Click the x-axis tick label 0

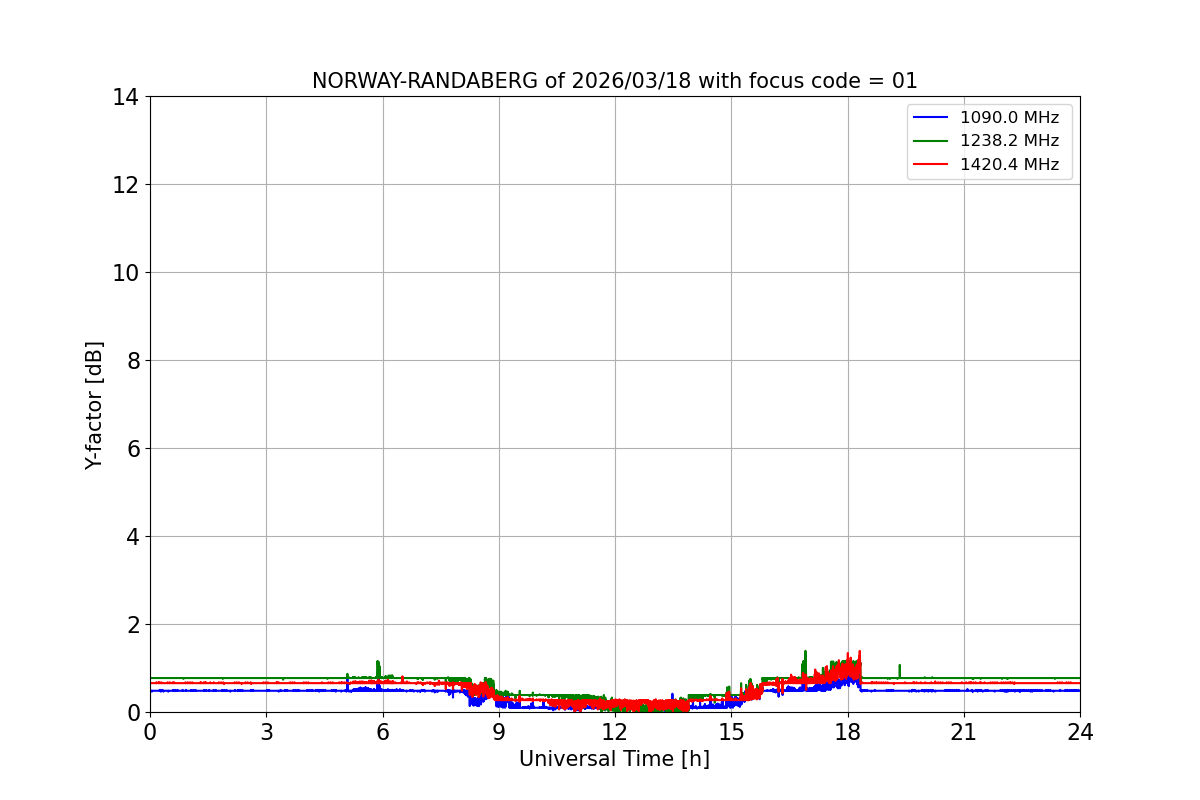pos(150,732)
